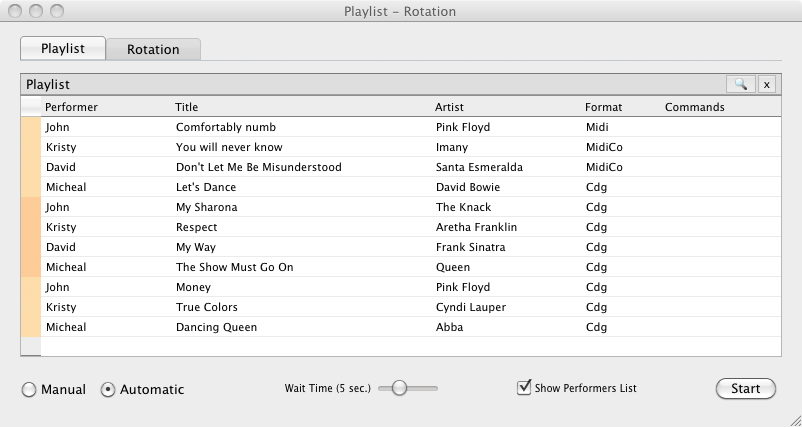Sort by Artist column header
802x427 pixels.
point(449,107)
